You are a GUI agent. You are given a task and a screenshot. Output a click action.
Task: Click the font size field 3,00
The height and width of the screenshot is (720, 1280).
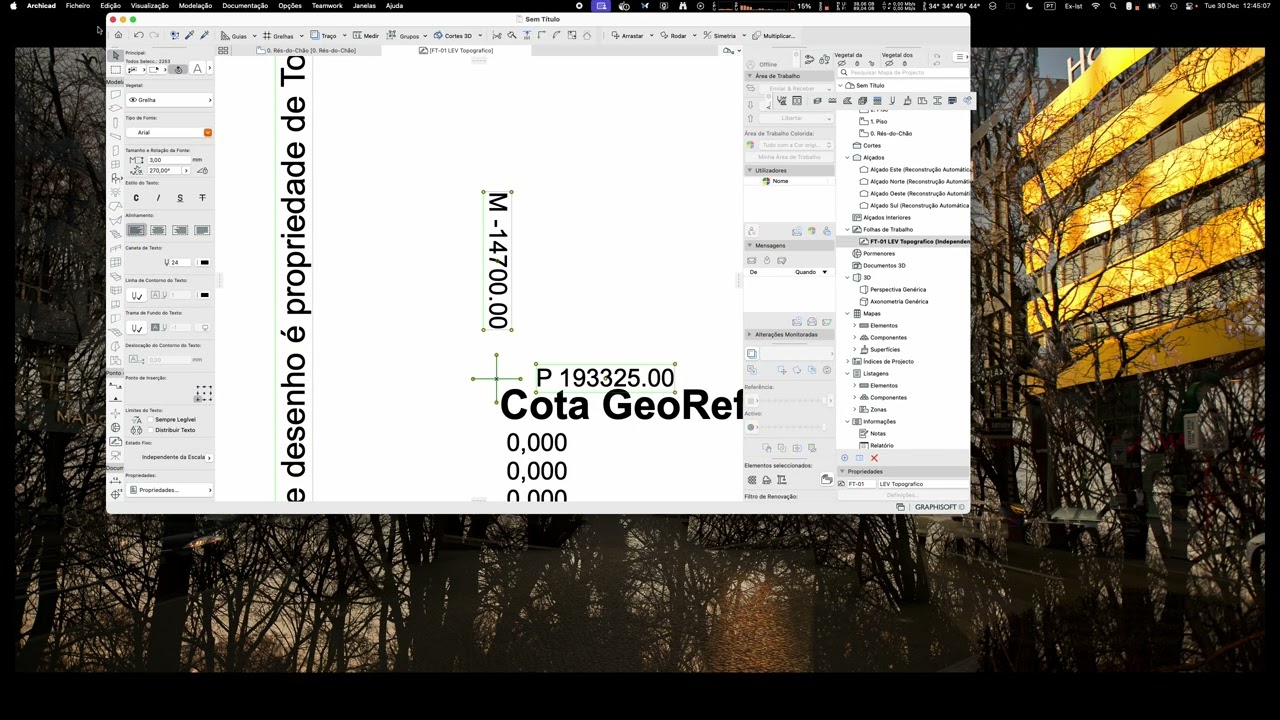point(167,160)
